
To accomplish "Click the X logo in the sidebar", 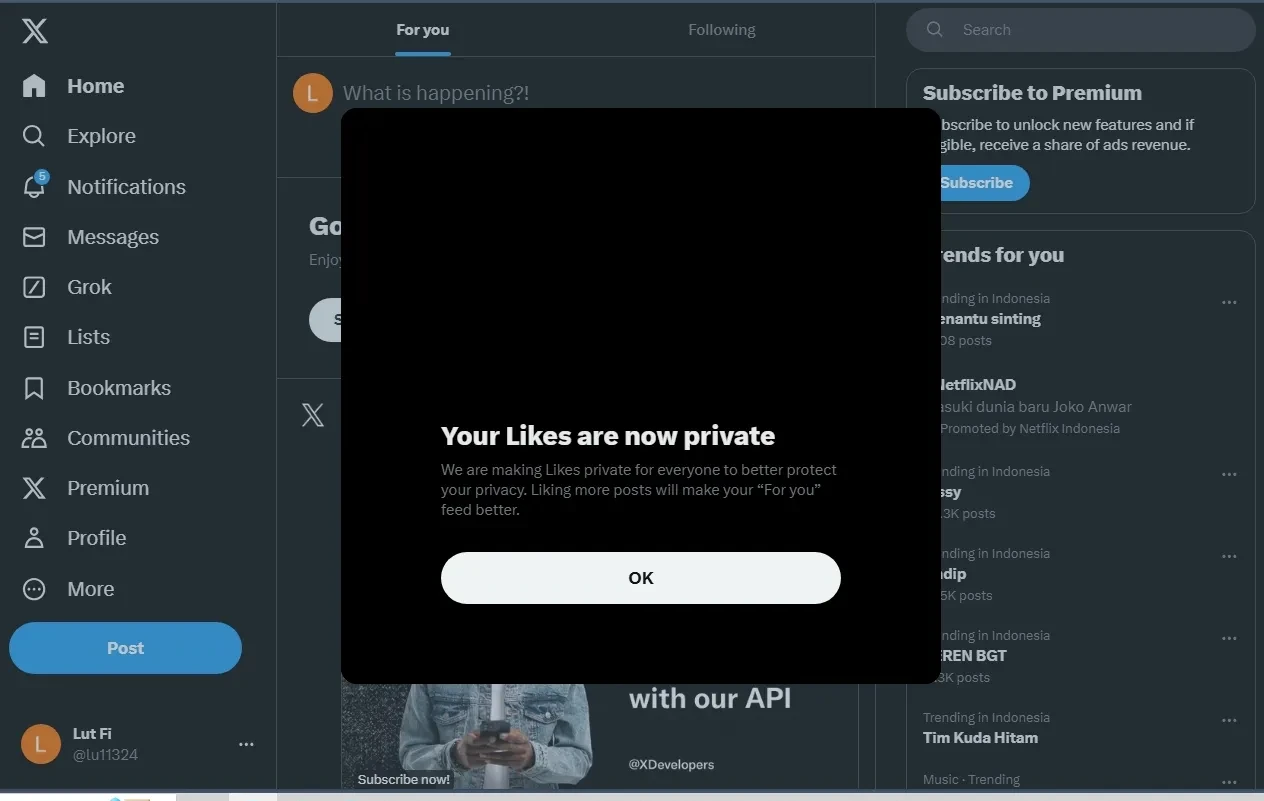I will click(x=34, y=31).
